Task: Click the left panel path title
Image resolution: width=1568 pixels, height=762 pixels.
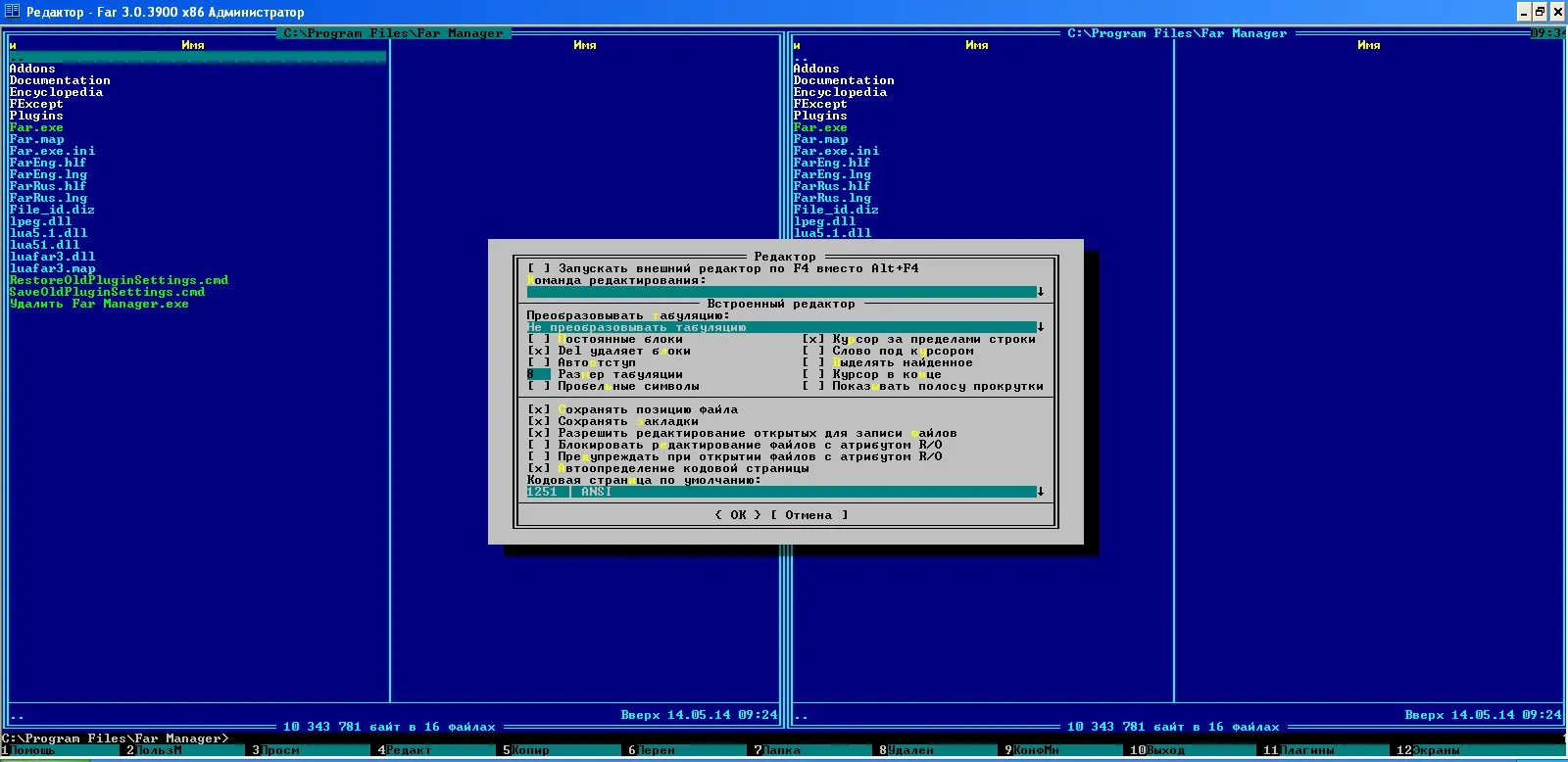Action: click(x=393, y=33)
